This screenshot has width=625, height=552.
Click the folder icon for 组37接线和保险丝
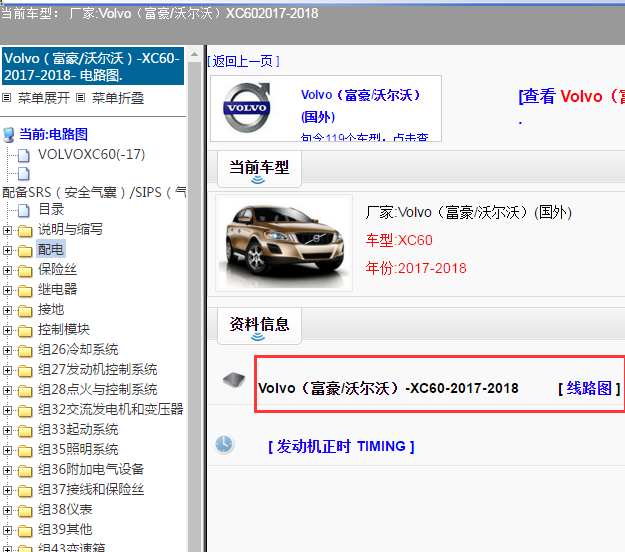(25, 491)
